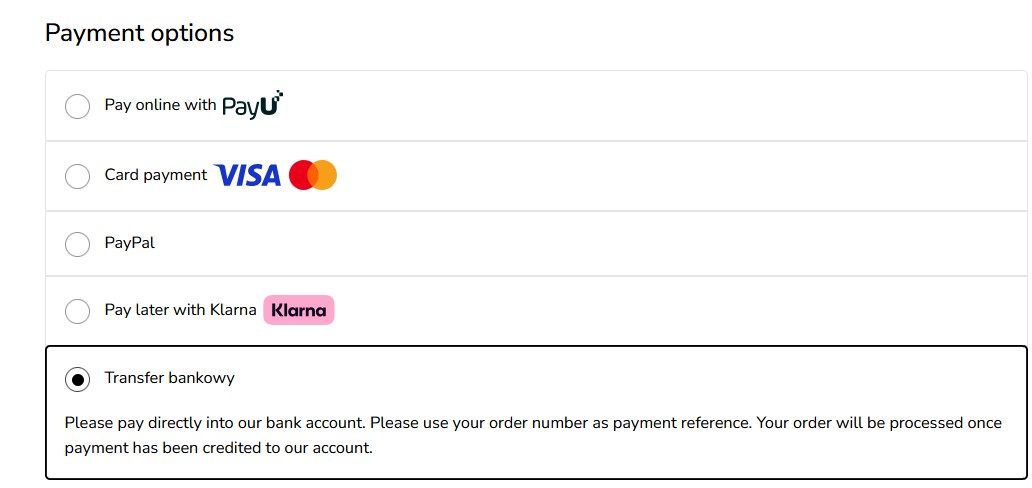This screenshot has width=1032, height=488.
Task: Choose the Card payment radio button
Action: click(78, 176)
